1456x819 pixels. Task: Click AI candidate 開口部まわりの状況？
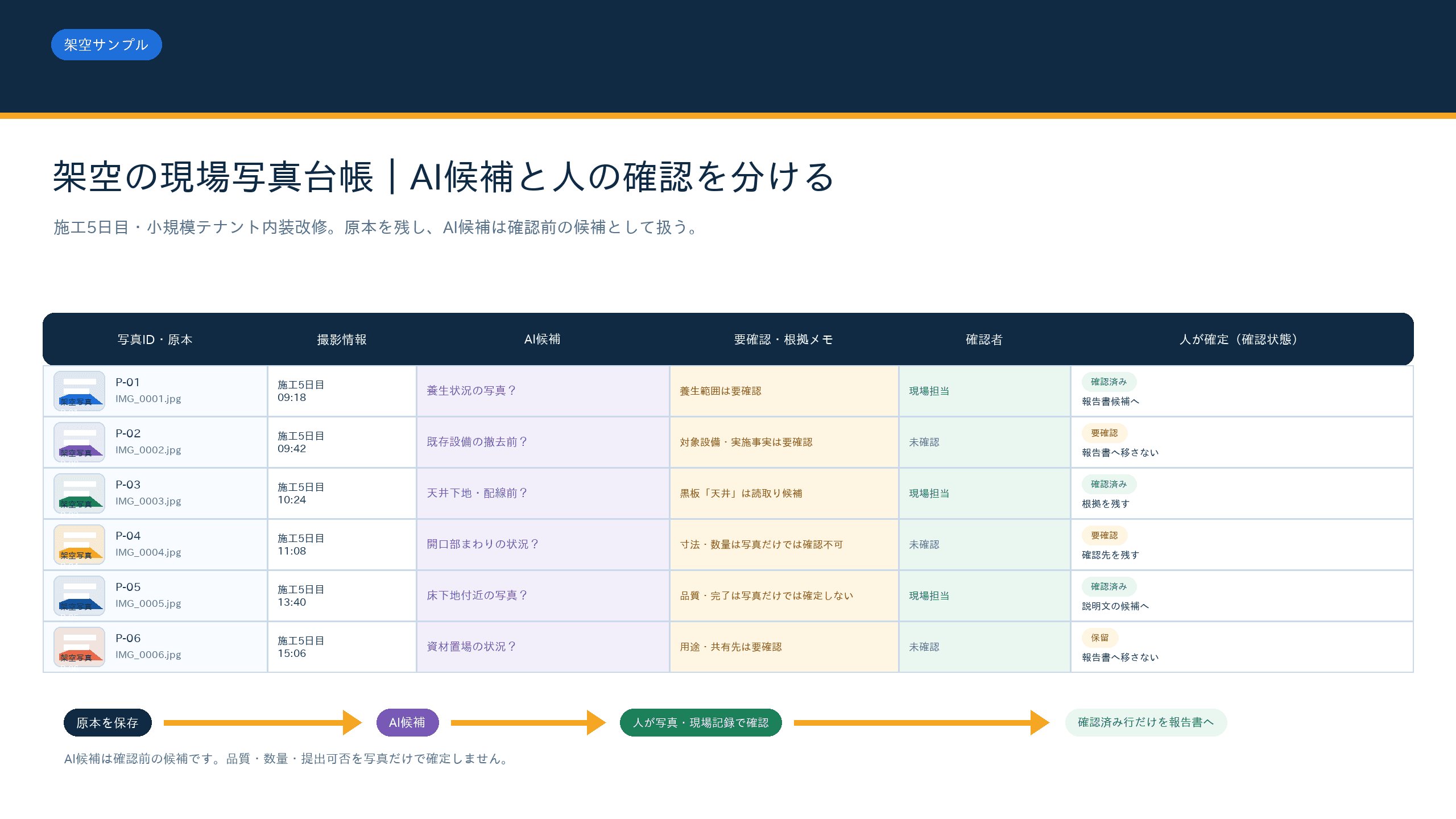point(483,544)
